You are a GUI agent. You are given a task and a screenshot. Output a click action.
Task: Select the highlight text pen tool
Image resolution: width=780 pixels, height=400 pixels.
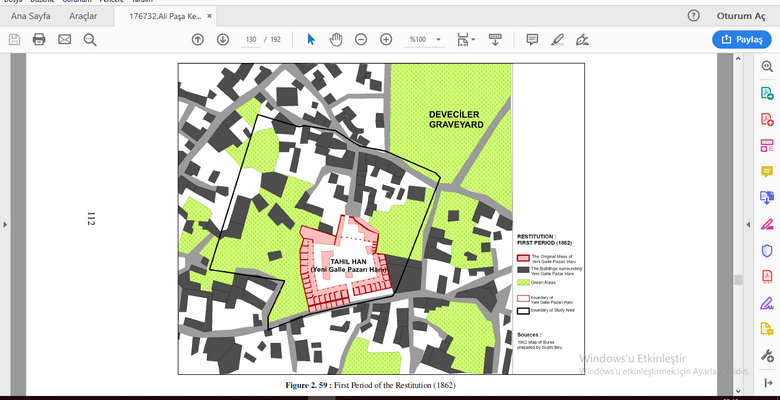click(558, 39)
